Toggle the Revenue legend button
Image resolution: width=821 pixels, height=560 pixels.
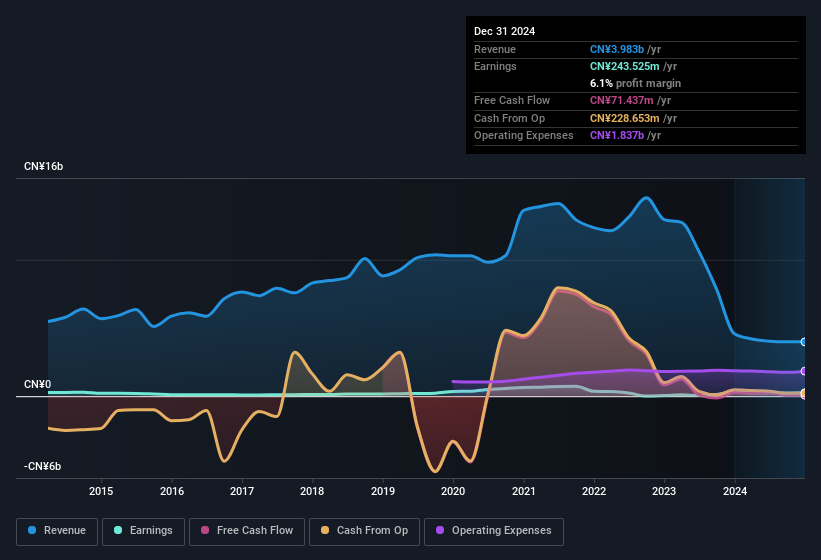point(57,531)
